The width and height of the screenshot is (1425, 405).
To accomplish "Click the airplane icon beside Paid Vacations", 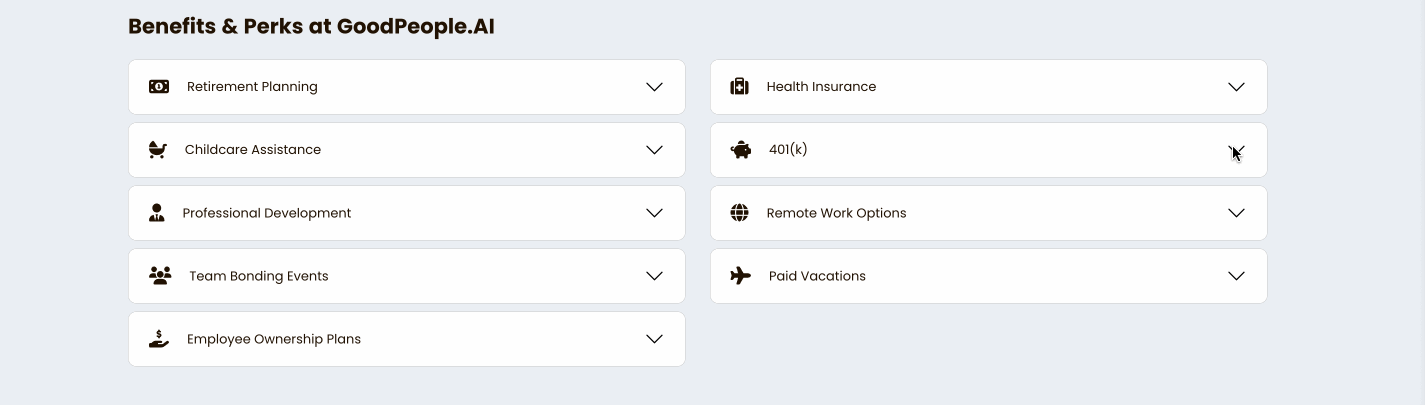I will coord(741,276).
